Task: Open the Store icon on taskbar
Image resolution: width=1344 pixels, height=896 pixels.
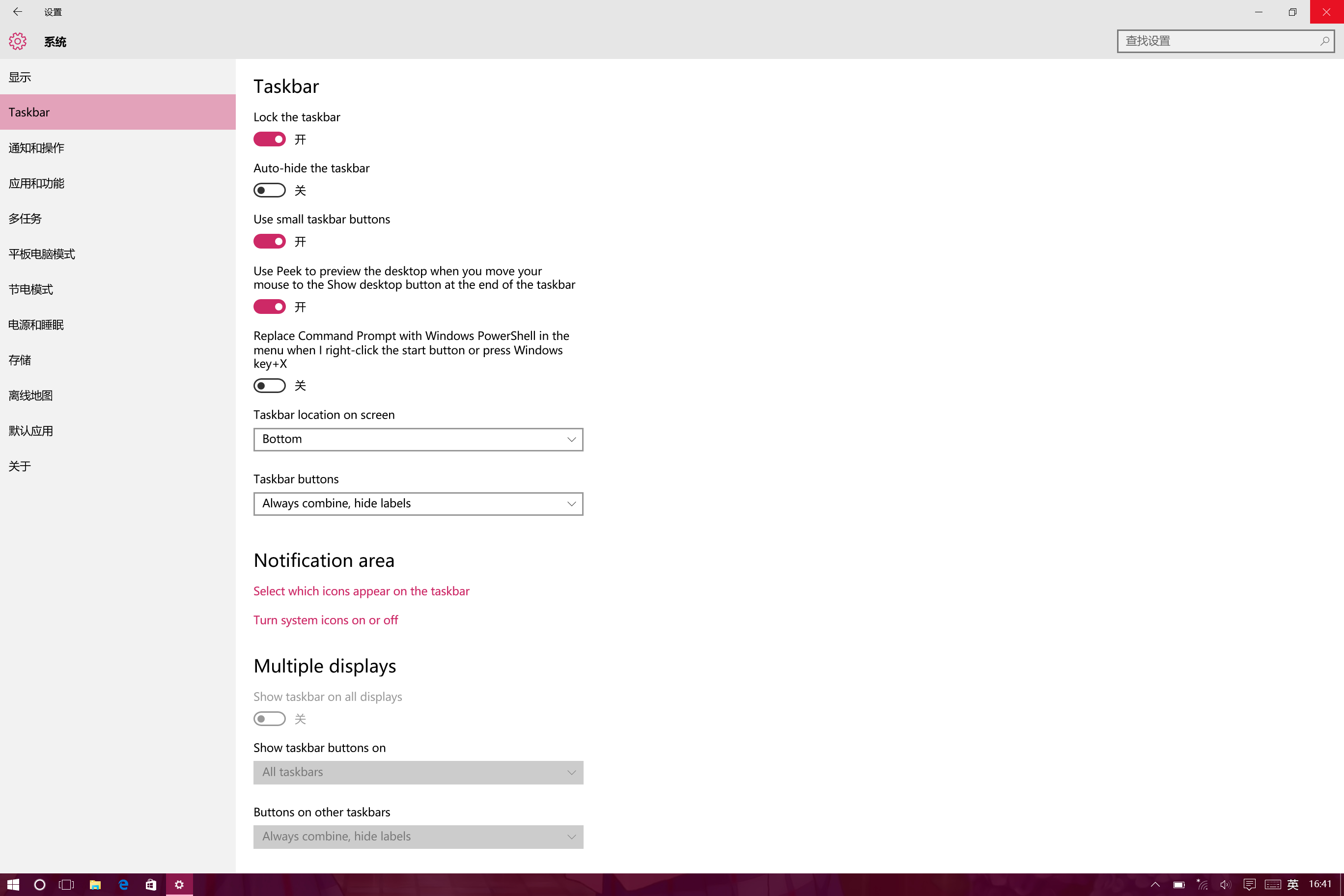Action: click(x=151, y=885)
